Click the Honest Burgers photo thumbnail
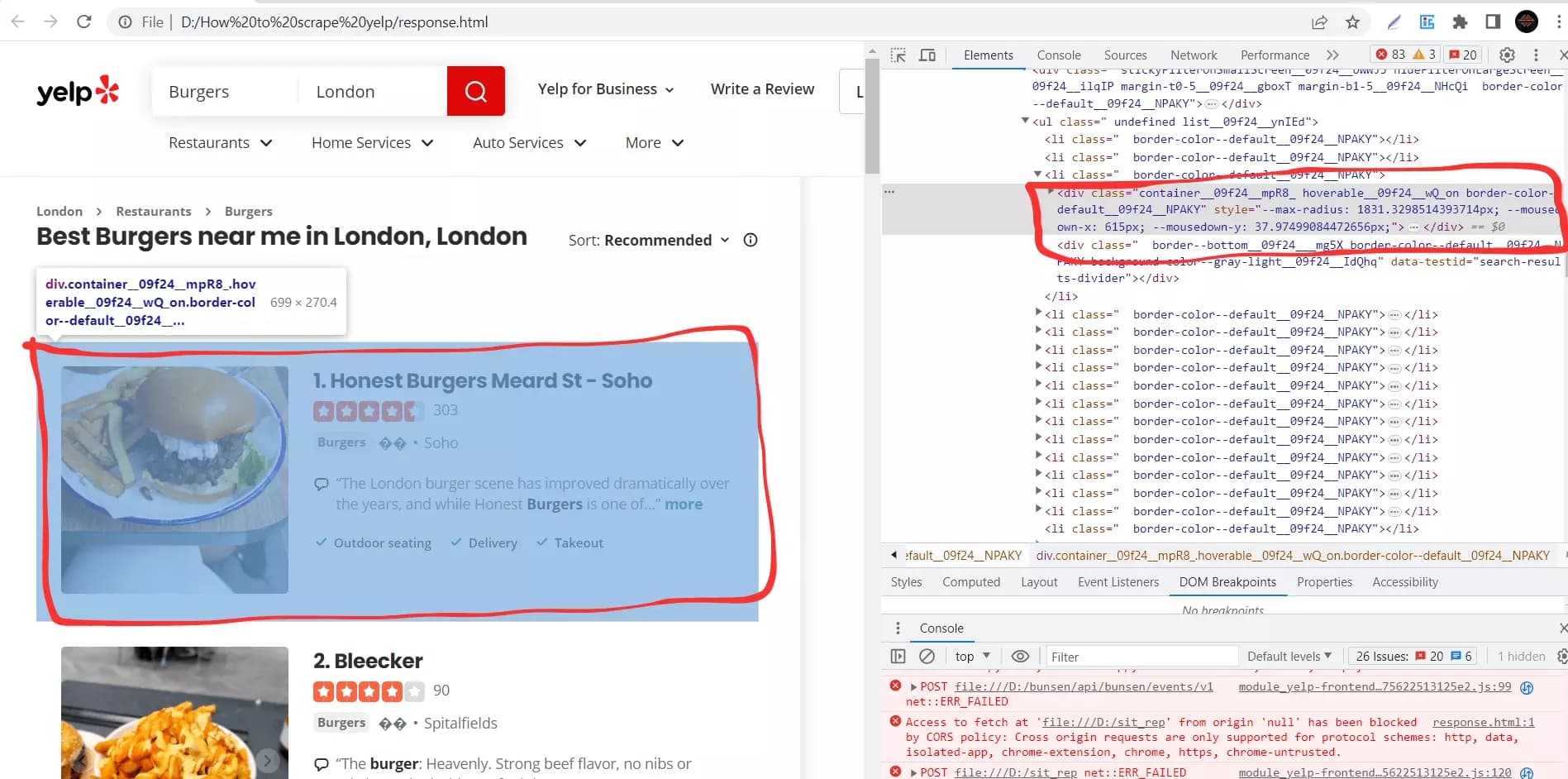Viewport: 1568px width, 779px height. 174,480
